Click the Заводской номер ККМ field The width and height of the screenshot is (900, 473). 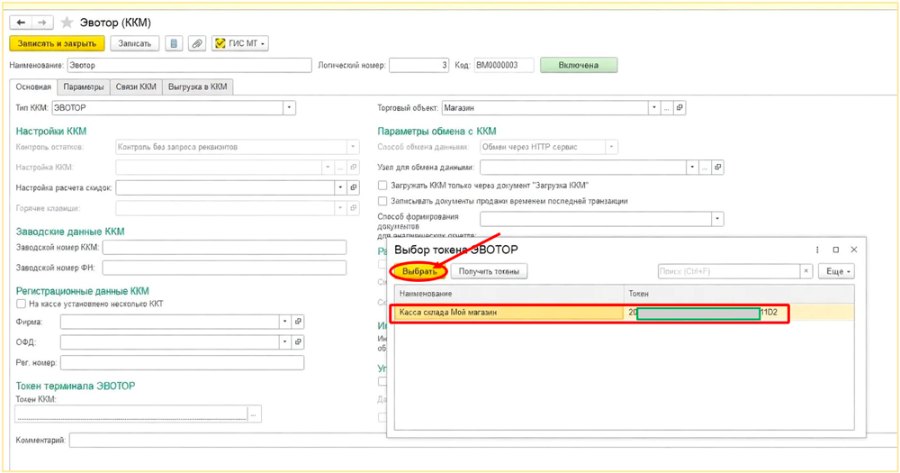pos(224,247)
